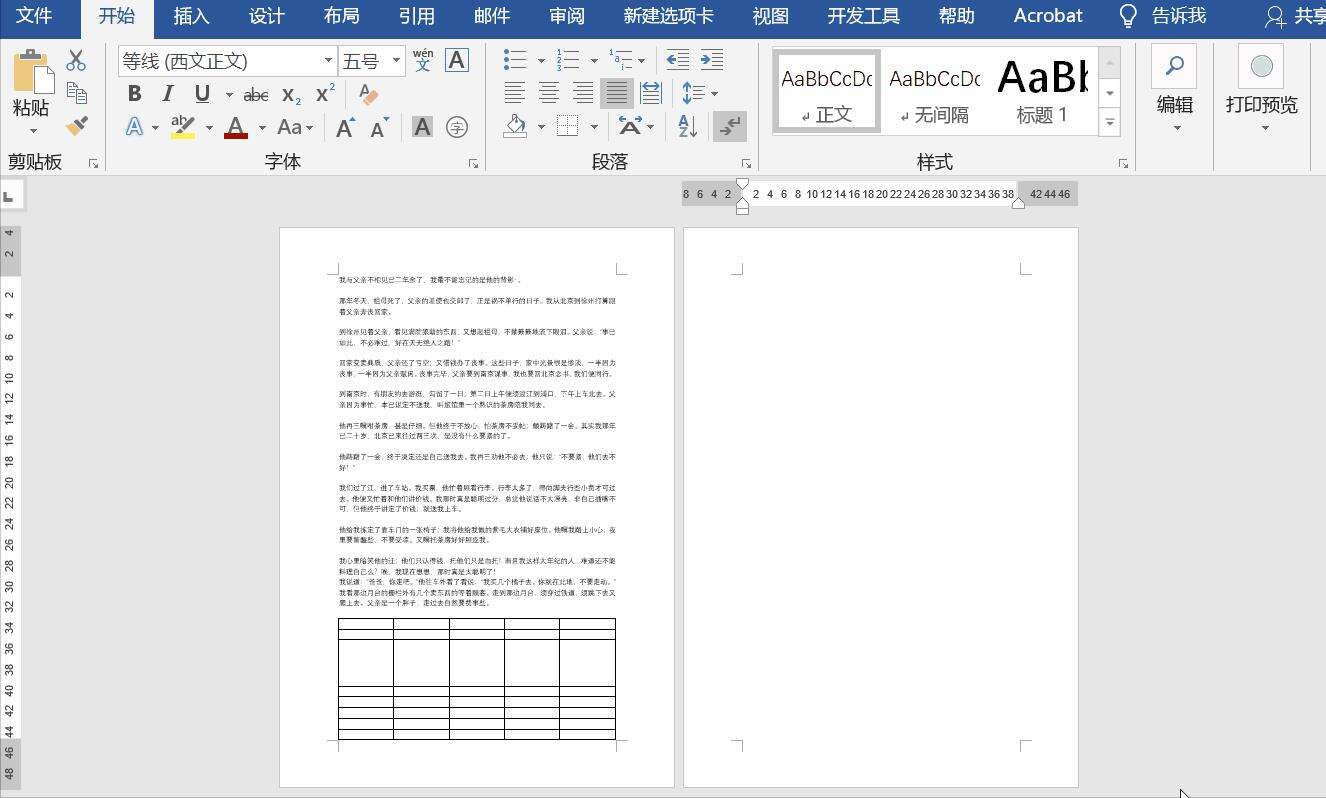1326x798 pixels.
Task: Click Clear All Formatting eraser icon
Action: 368,94
